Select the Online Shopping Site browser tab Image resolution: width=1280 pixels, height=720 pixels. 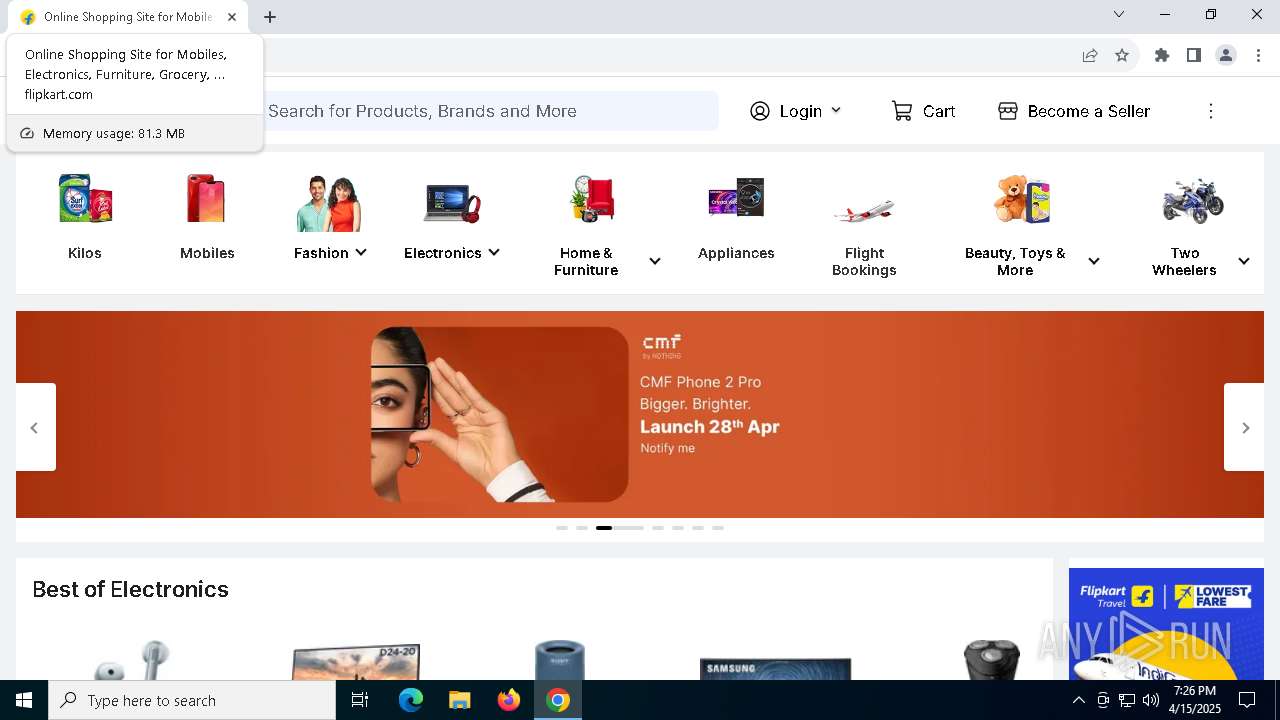130,17
